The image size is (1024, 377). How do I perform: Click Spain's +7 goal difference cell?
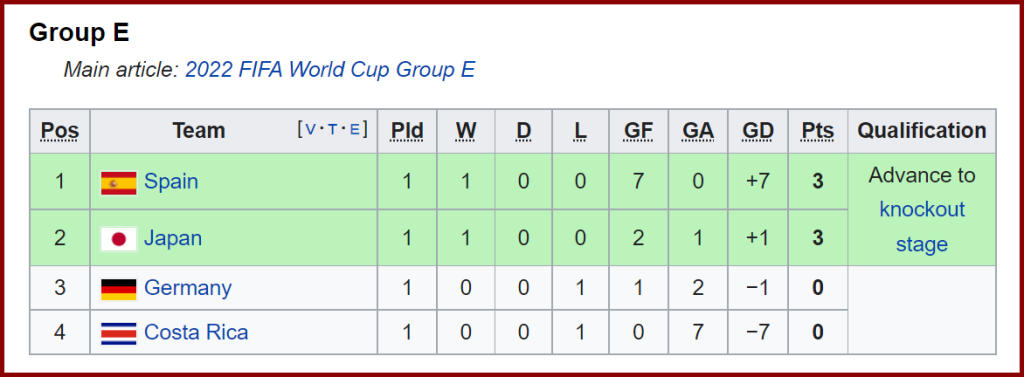pos(758,182)
